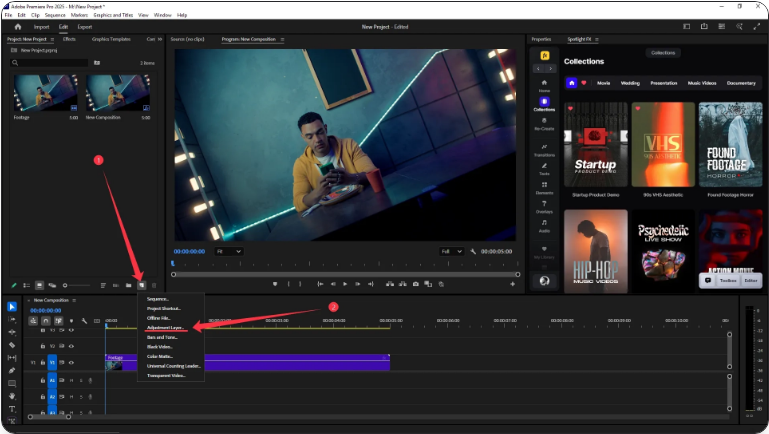The height and width of the screenshot is (434, 769).
Task: Choose Adjustment Layer from the popup menu
Action: point(164,327)
